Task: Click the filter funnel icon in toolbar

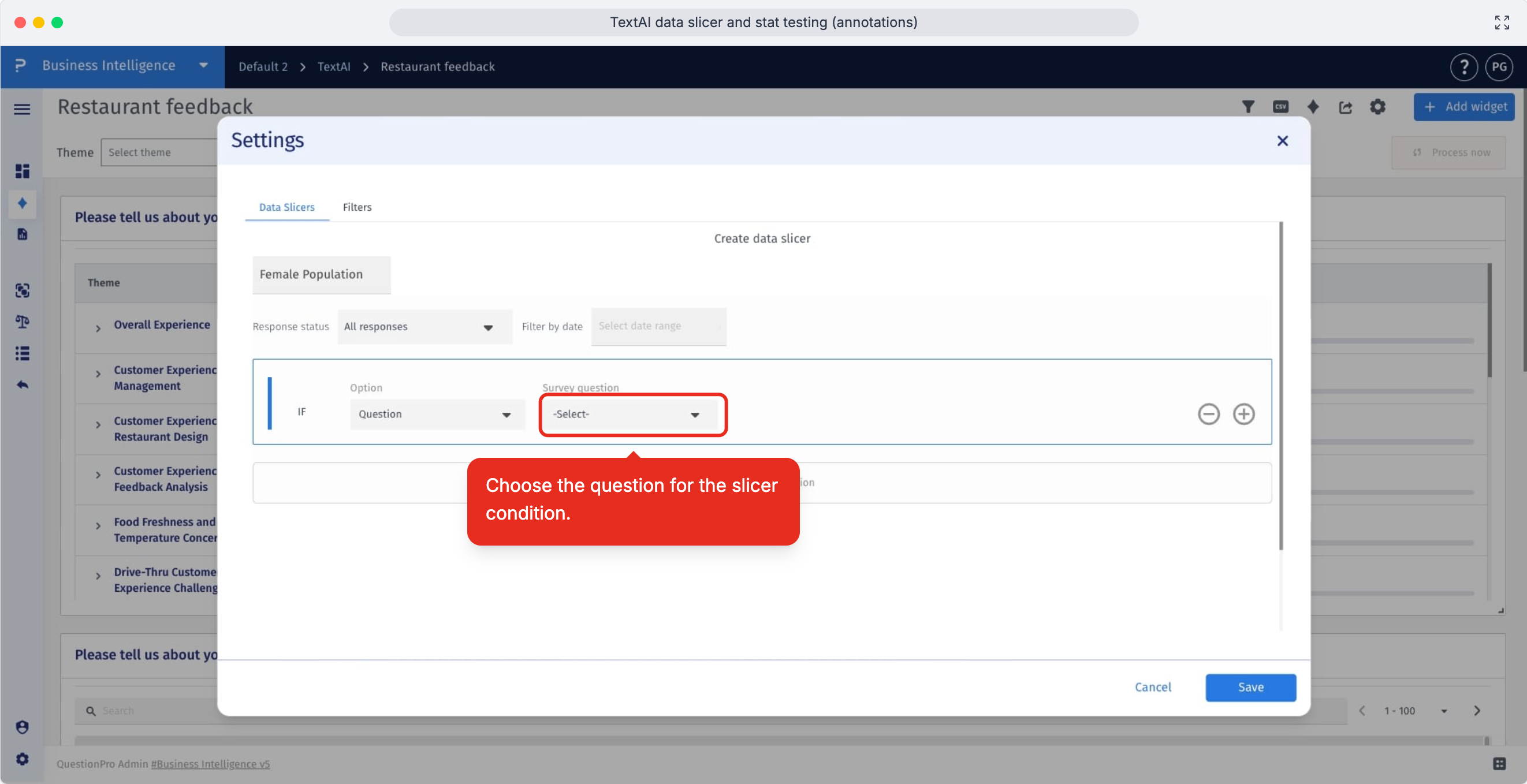Action: (1248, 107)
